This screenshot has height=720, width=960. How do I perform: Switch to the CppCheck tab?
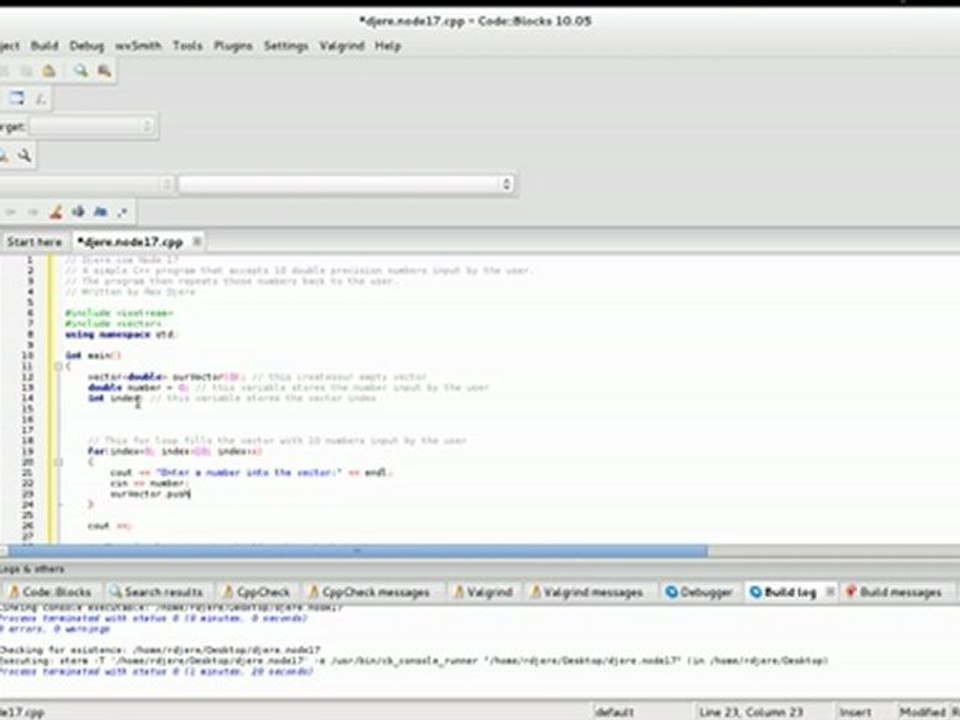pos(257,592)
